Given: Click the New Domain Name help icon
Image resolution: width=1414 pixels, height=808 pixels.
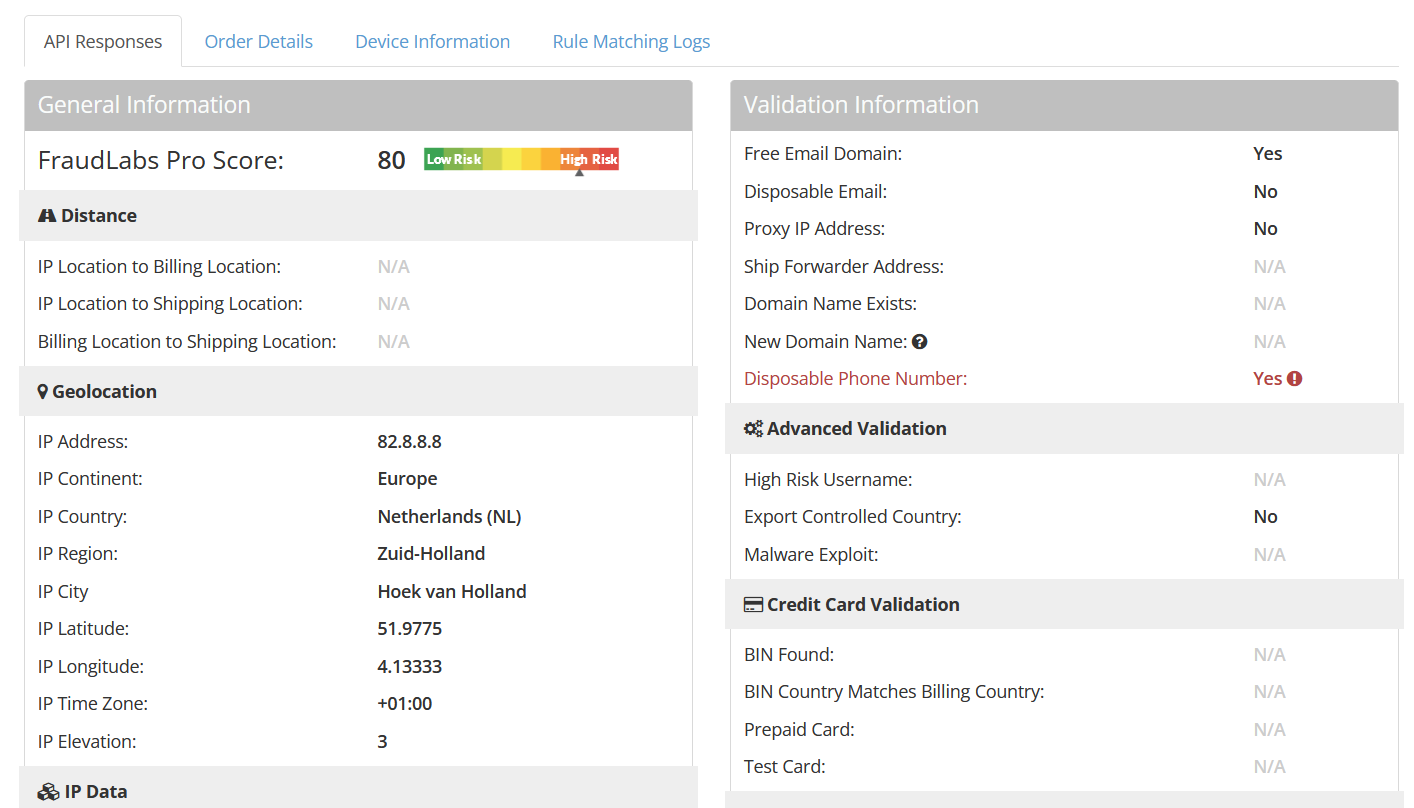Looking at the screenshot, I should pyautogui.click(x=920, y=342).
